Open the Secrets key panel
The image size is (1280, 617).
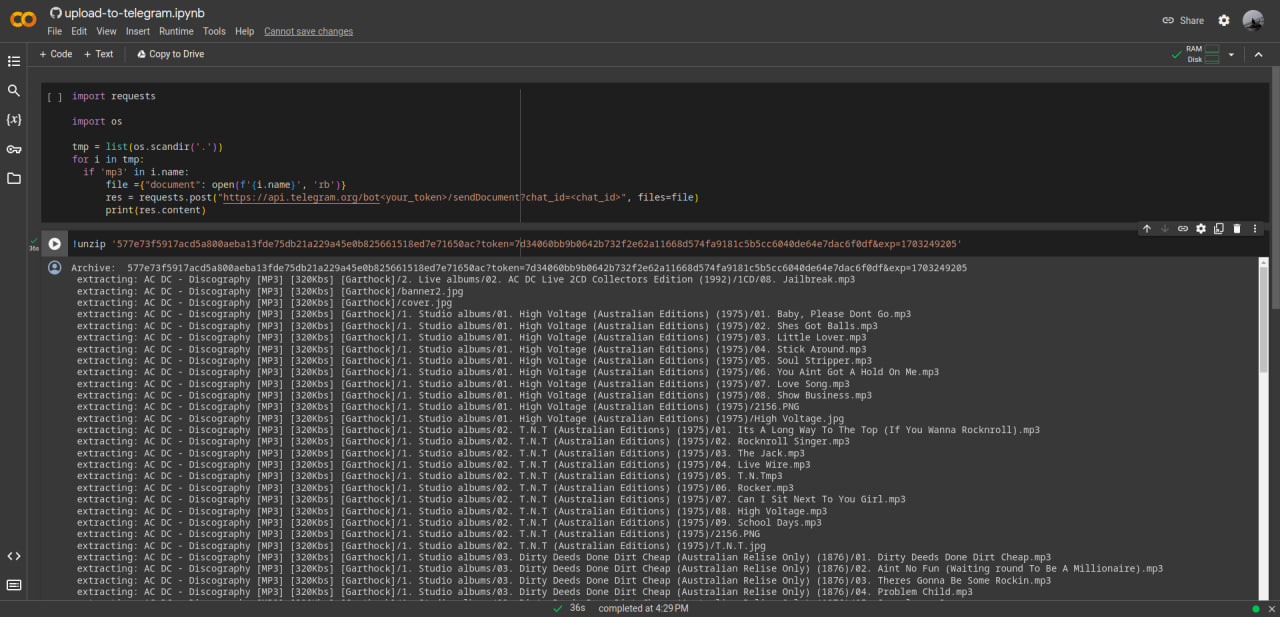14,149
